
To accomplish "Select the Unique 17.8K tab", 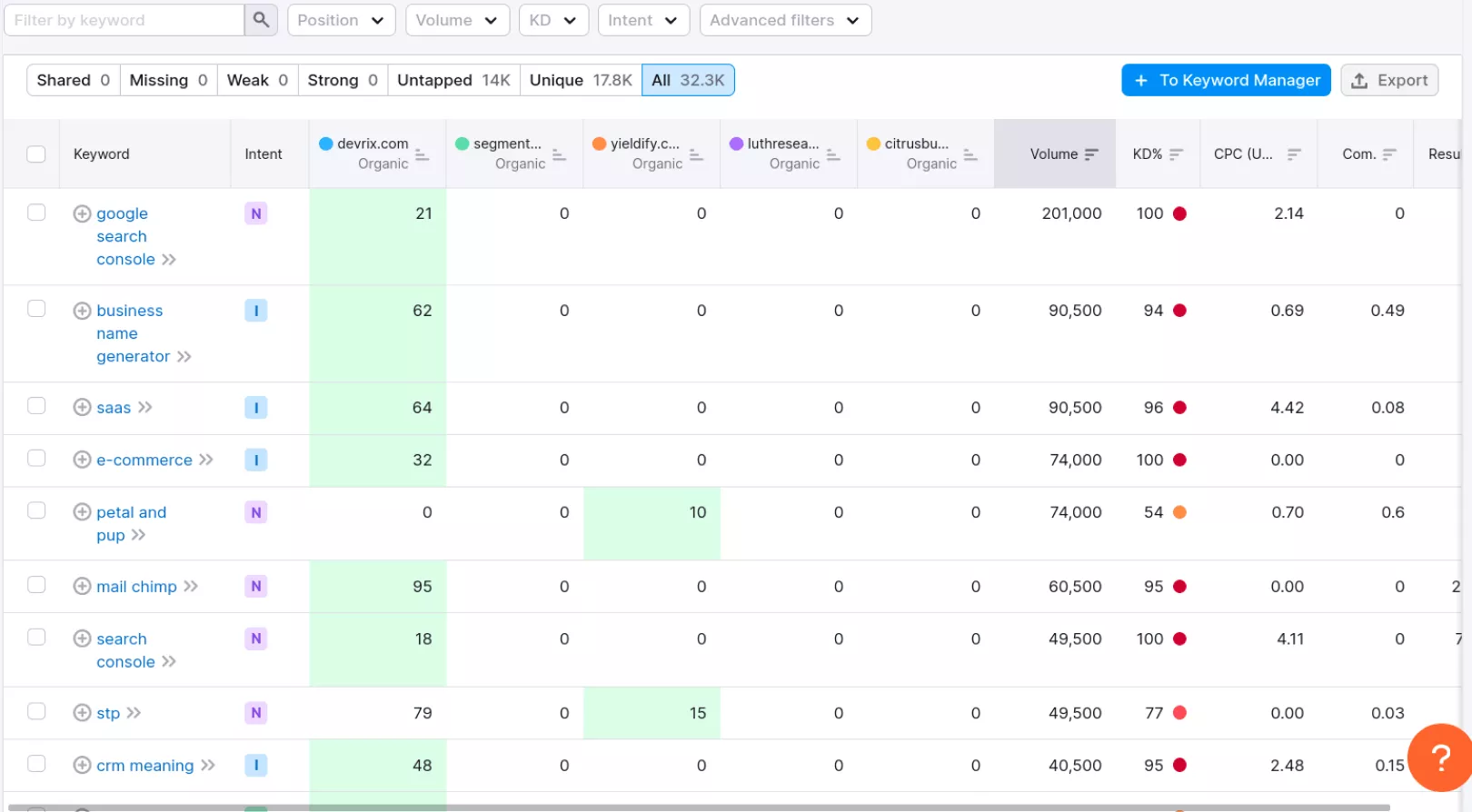I will pos(580,80).
